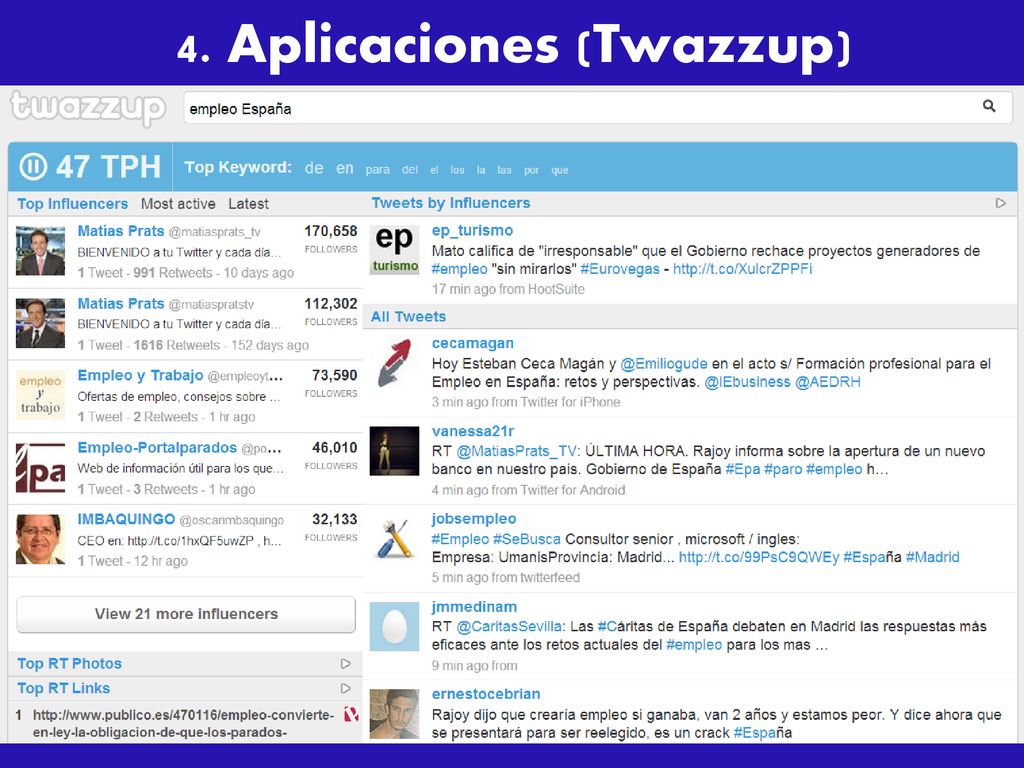
Task: Open link http://t.co/XulcrZPPFi
Action: (x=743, y=269)
